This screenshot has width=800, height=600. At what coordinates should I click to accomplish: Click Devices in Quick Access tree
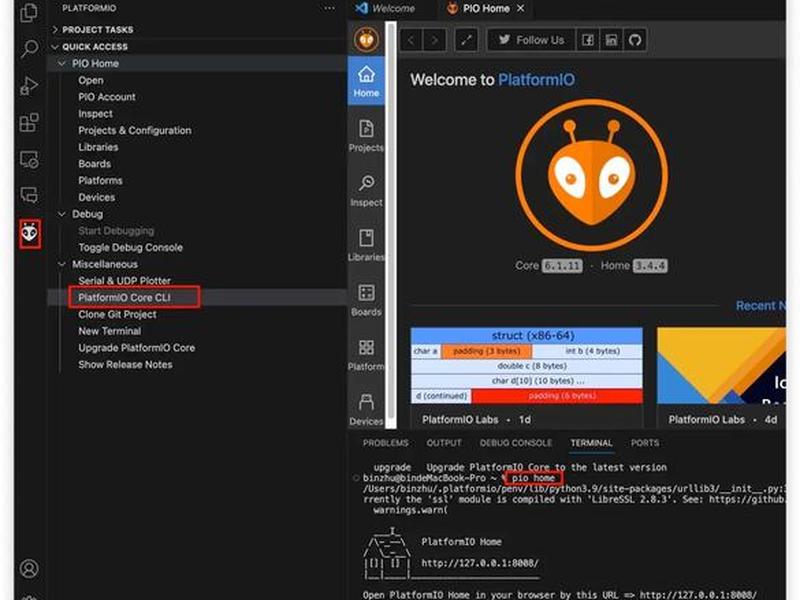[96, 197]
